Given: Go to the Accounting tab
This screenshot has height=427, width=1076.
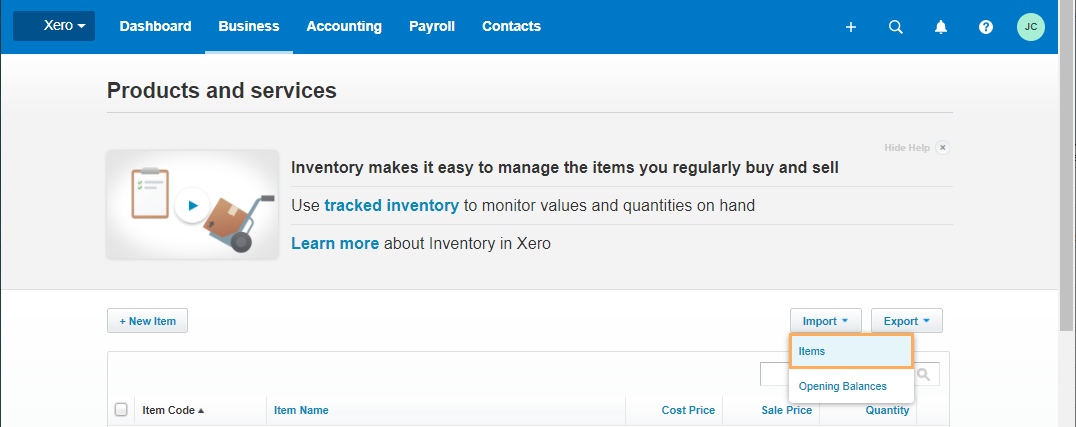Looking at the screenshot, I should [344, 26].
